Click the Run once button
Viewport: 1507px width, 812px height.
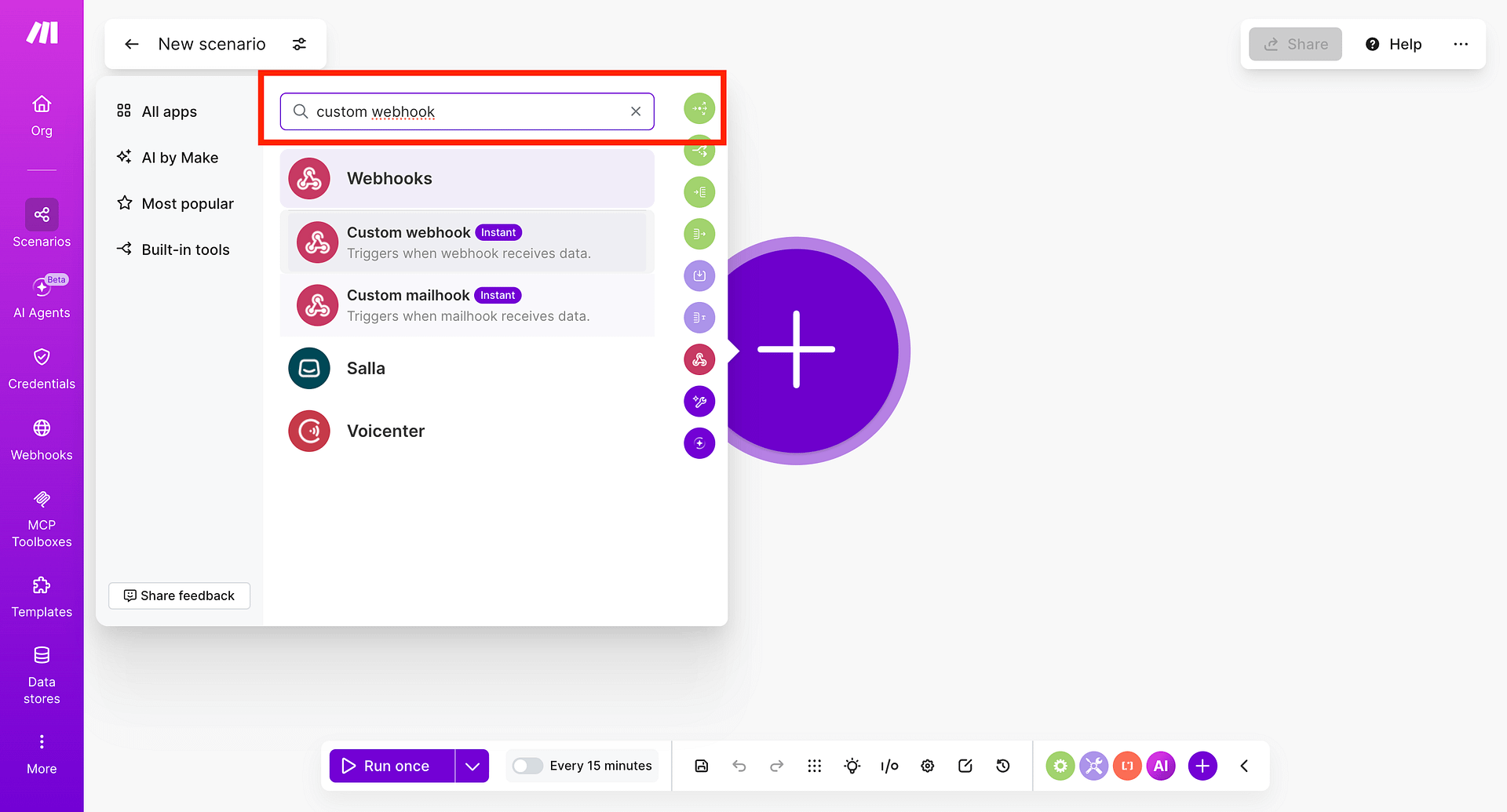pos(392,766)
